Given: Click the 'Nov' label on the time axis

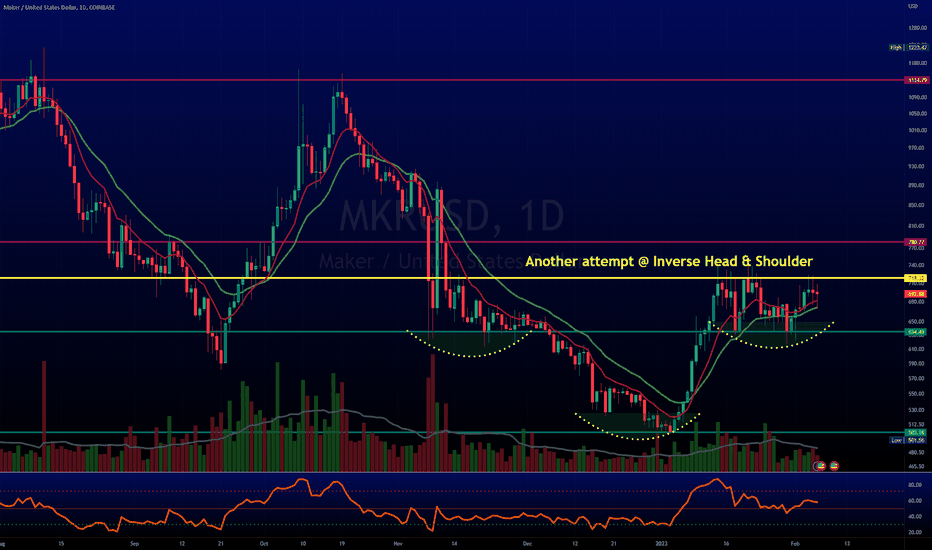Looking at the screenshot, I should pos(398,543).
